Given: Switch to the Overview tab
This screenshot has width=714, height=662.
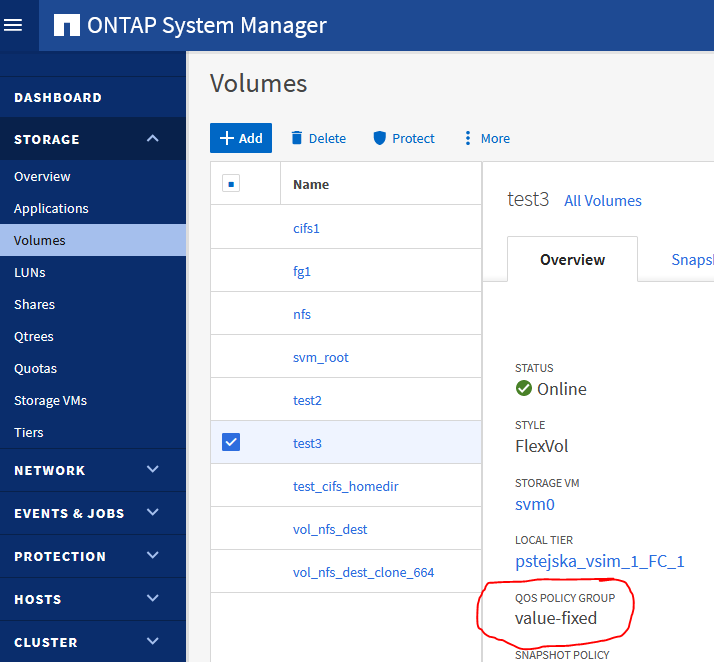Looking at the screenshot, I should click(572, 259).
